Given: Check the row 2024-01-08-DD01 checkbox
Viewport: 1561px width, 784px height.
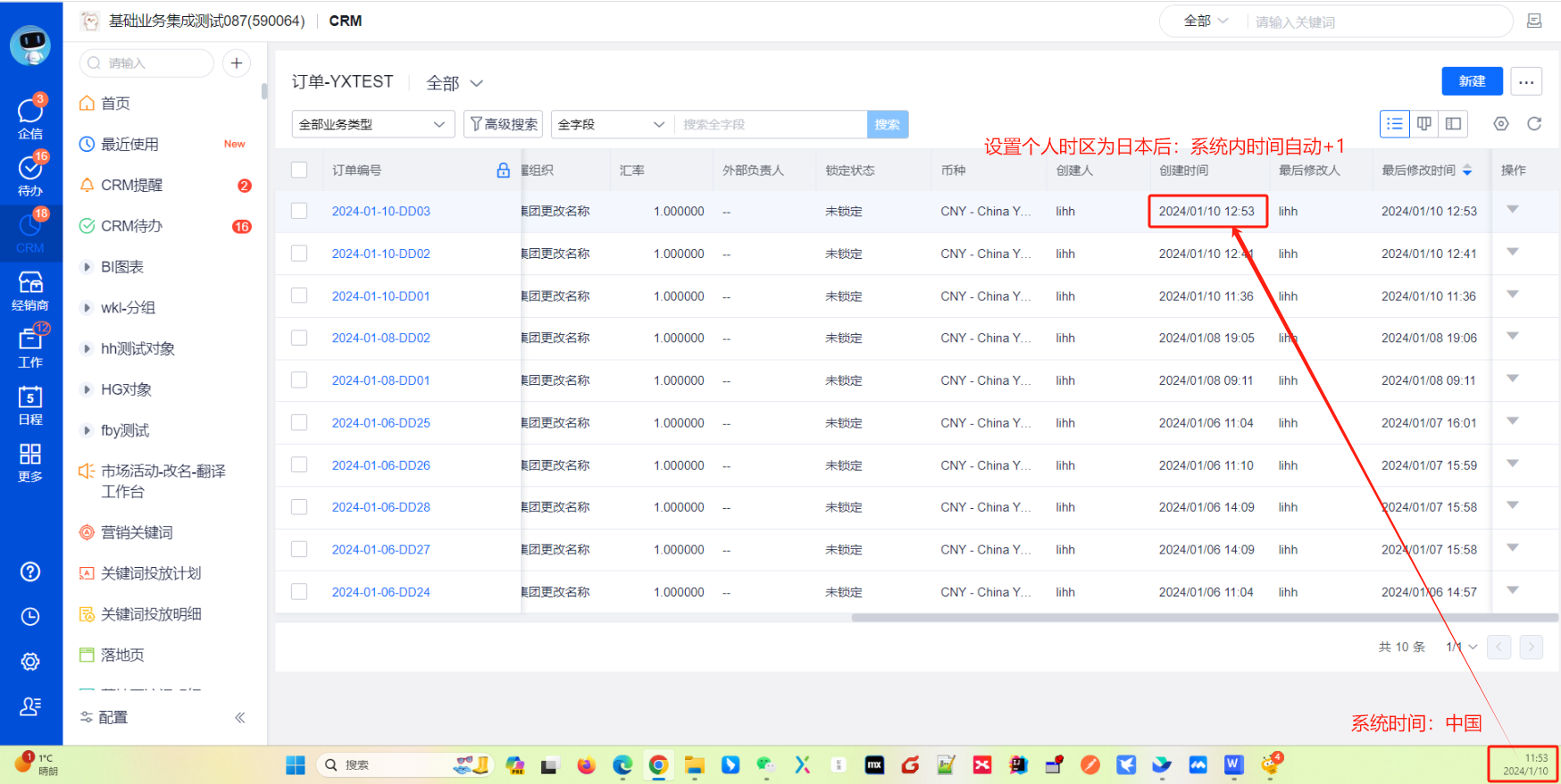Looking at the screenshot, I should [x=299, y=380].
